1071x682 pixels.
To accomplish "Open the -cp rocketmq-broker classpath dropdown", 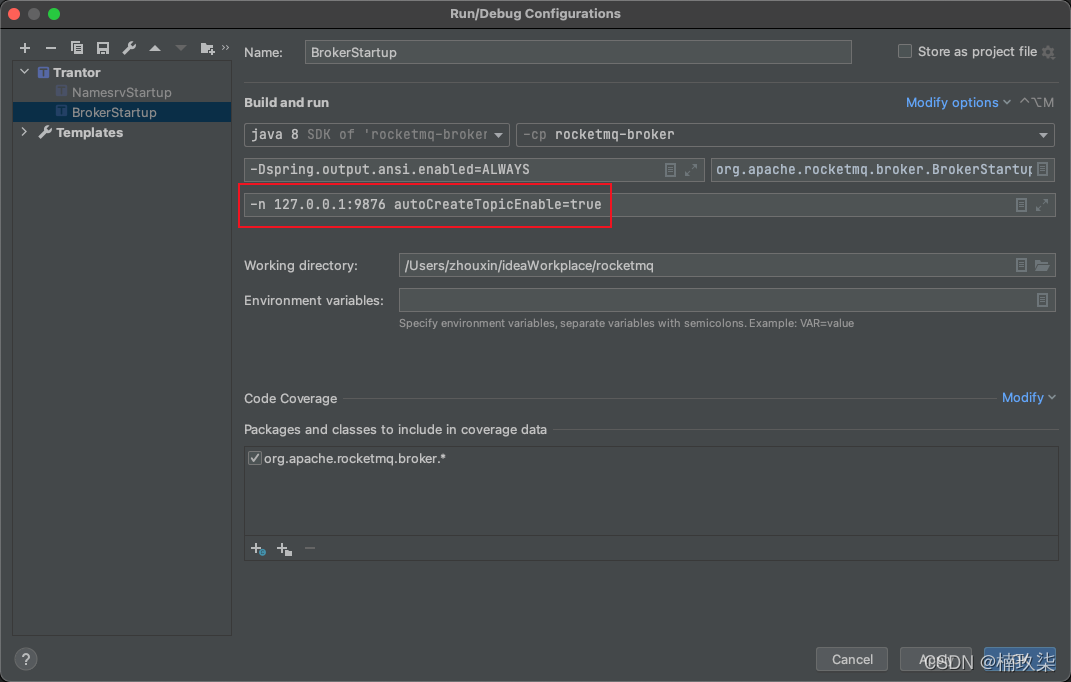I will pos(785,135).
